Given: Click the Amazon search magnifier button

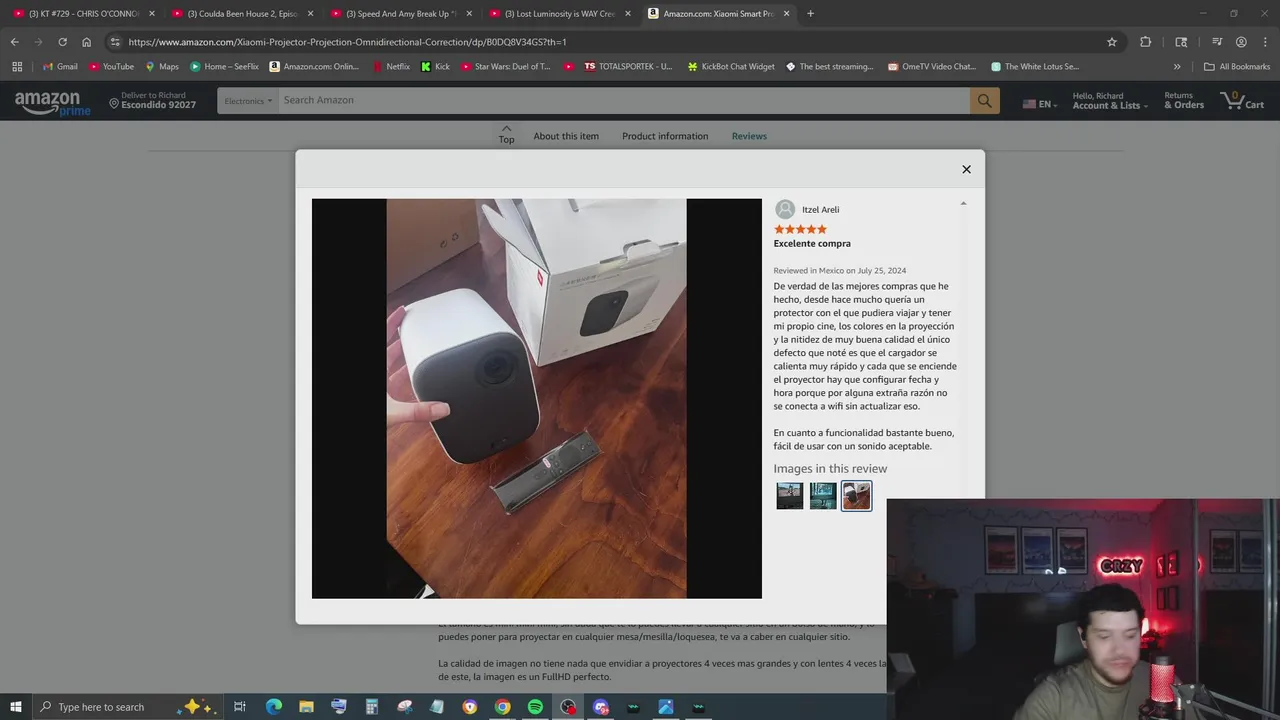Looking at the screenshot, I should pyautogui.click(x=985, y=100).
